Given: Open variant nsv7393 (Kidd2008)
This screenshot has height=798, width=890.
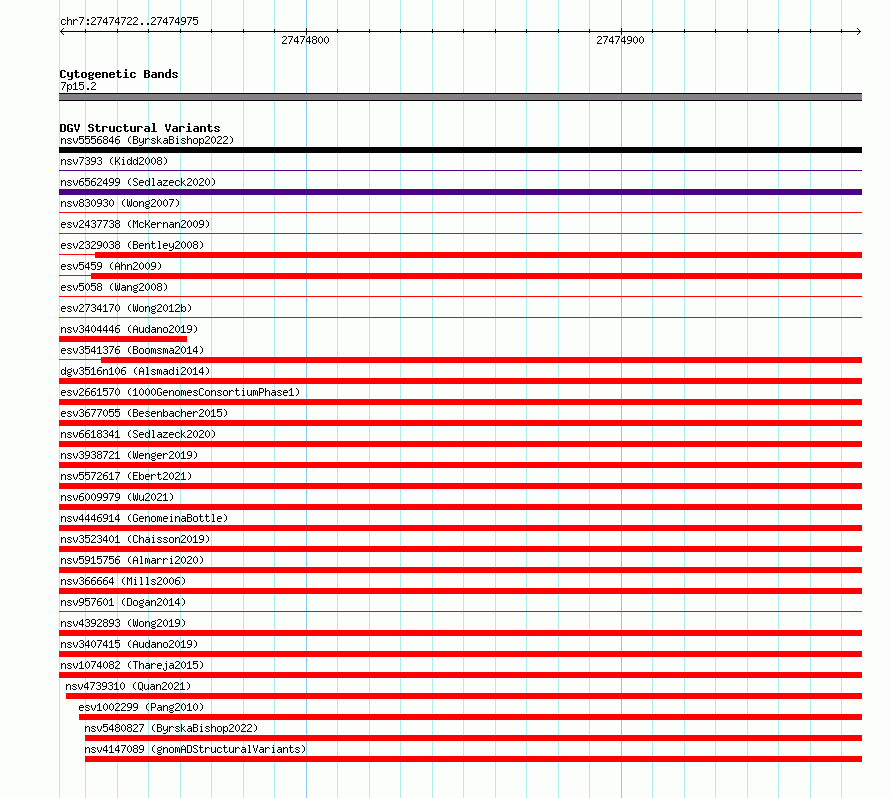Looking at the screenshot, I should click(114, 161).
